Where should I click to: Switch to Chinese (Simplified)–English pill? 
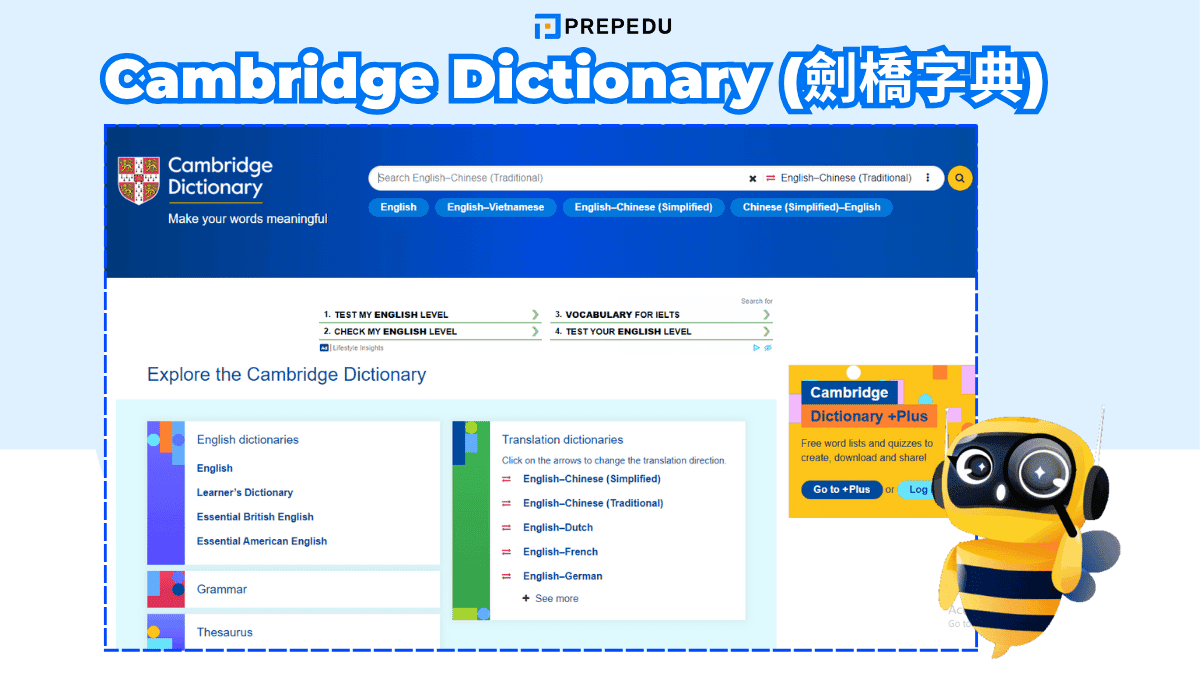(811, 207)
